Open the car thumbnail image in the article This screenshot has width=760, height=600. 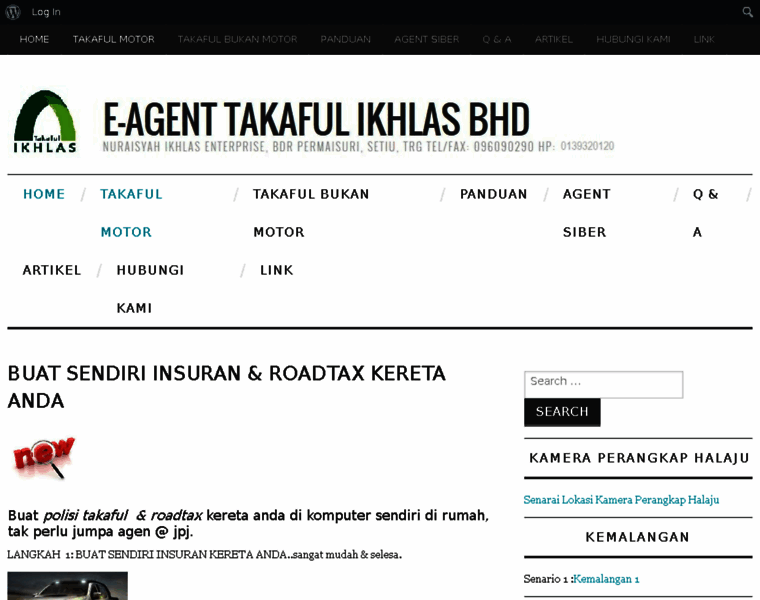pos(67,585)
